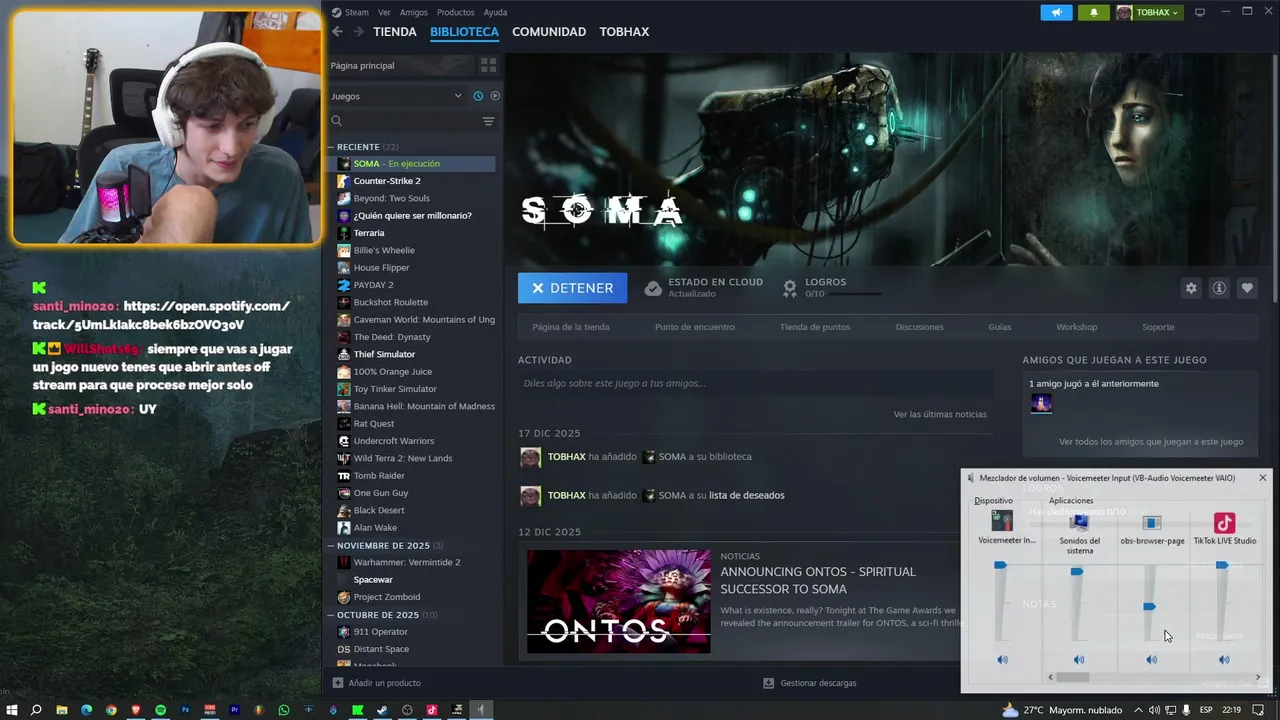Open Spotify from the taskbar
This screenshot has width=1280, height=720.
pyautogui.click(x=160, y=710)
